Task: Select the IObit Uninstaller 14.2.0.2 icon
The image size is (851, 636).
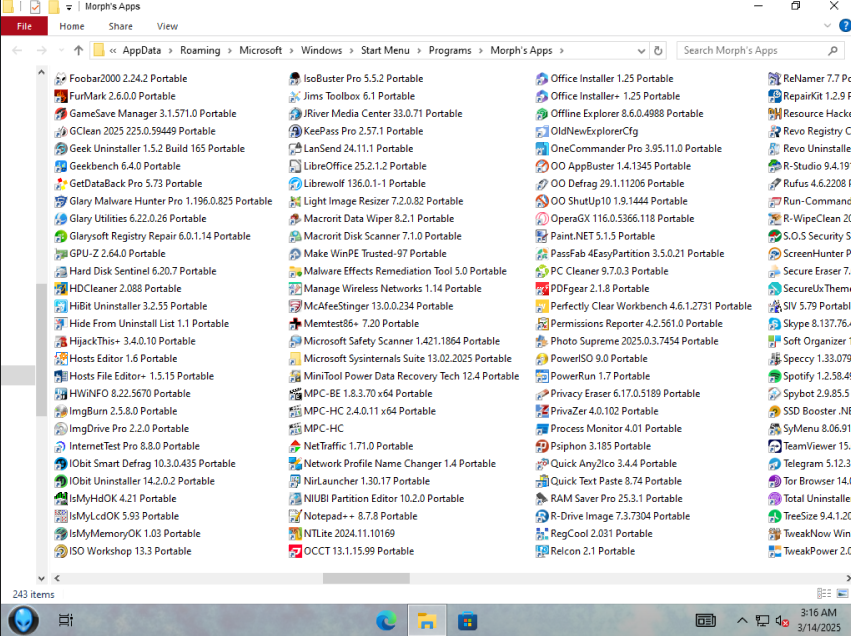Action: tap(61, 481)
